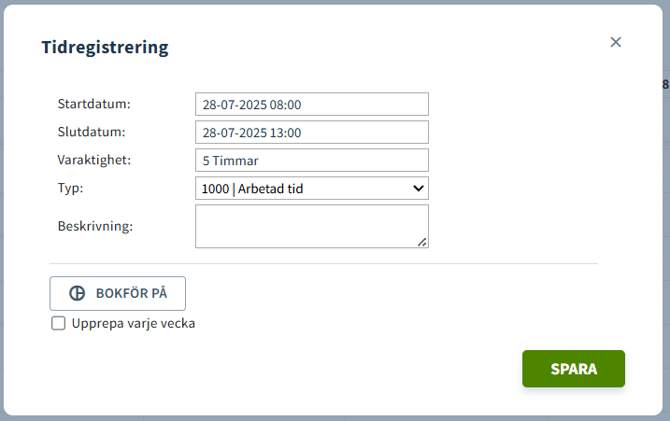
Task: Enable the Upprepa varje vecka checkbox
Action: (x=58, y=323)
